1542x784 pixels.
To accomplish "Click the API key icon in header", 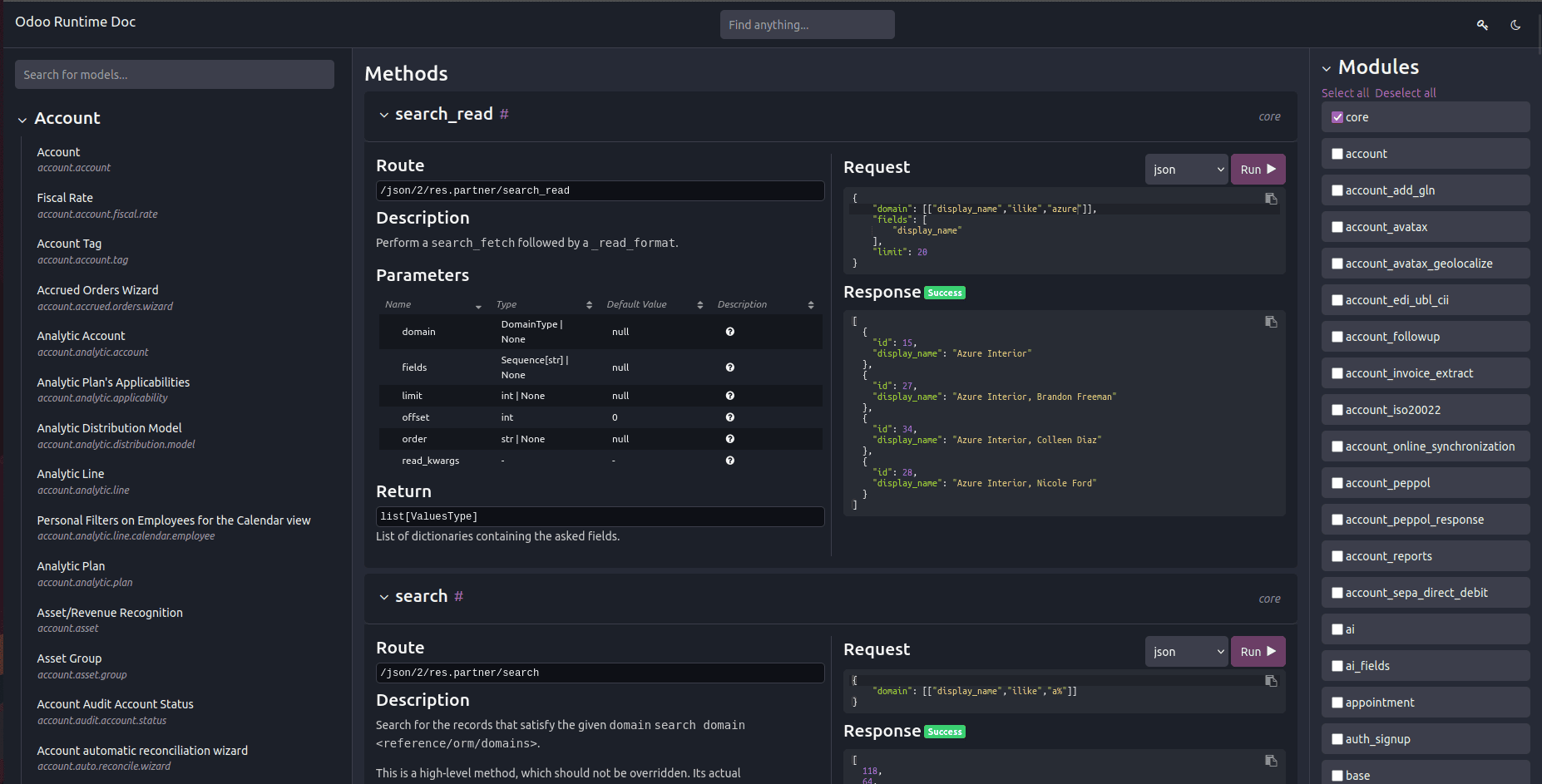I will [1482, 25].
